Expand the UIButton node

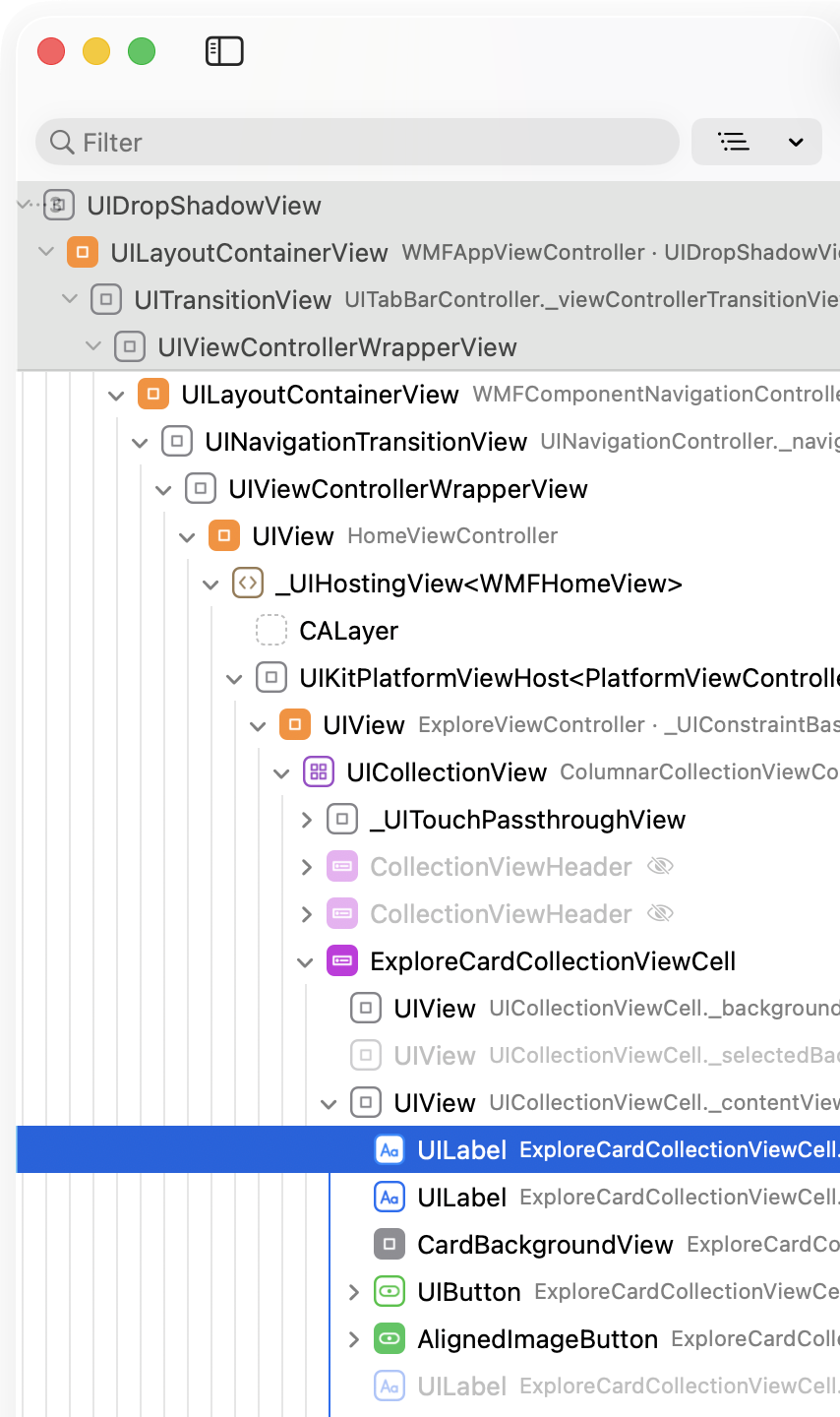click(x=353, y=1291)
